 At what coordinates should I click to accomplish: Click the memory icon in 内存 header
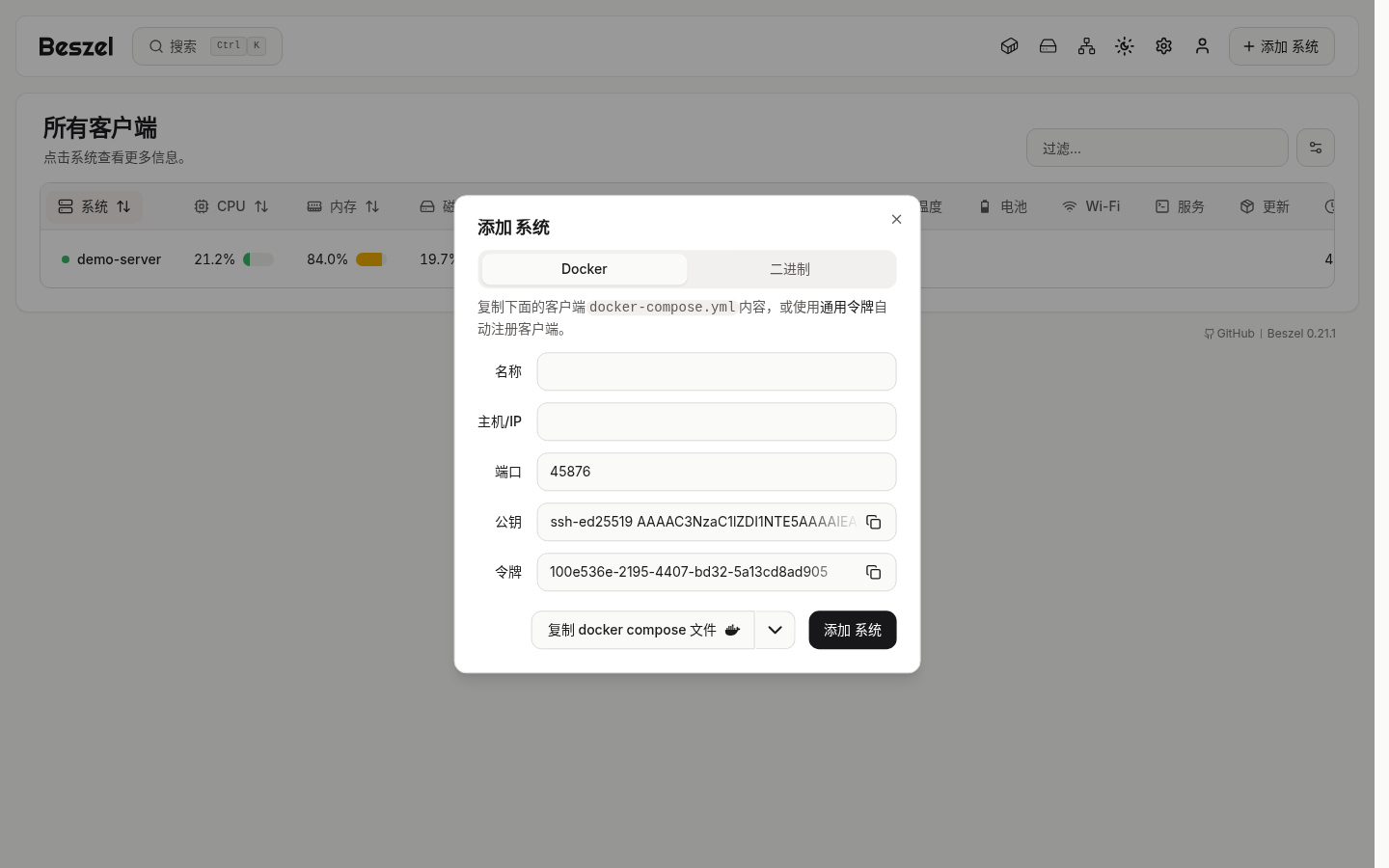pyautogui.click(x=314, y=206)
